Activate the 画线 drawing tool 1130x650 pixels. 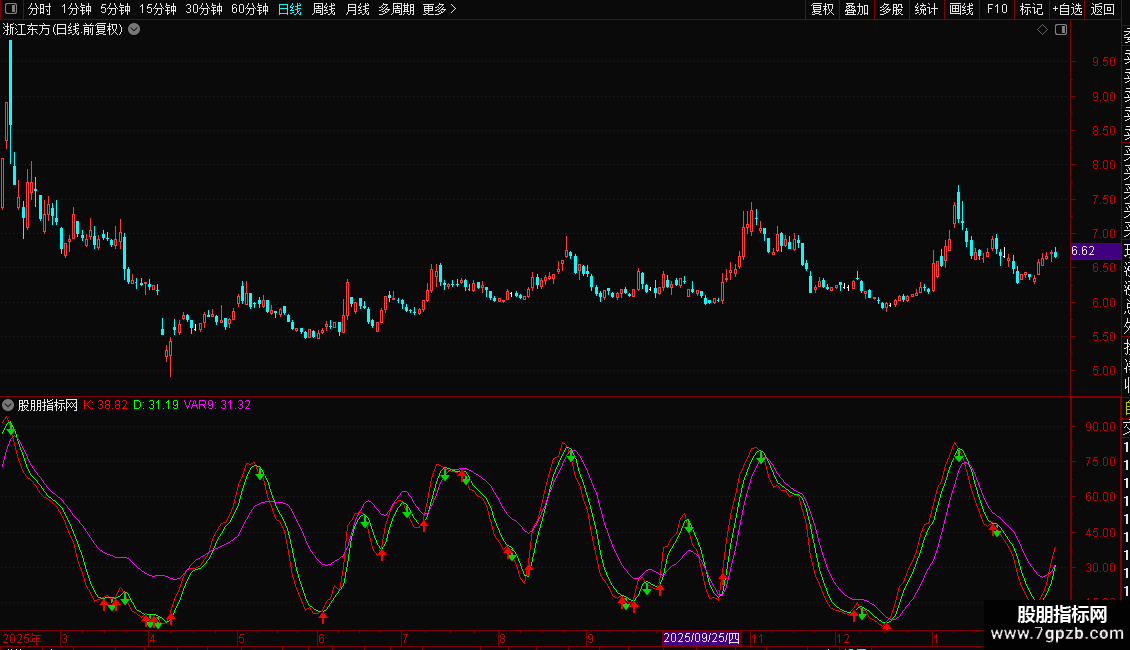961,9
